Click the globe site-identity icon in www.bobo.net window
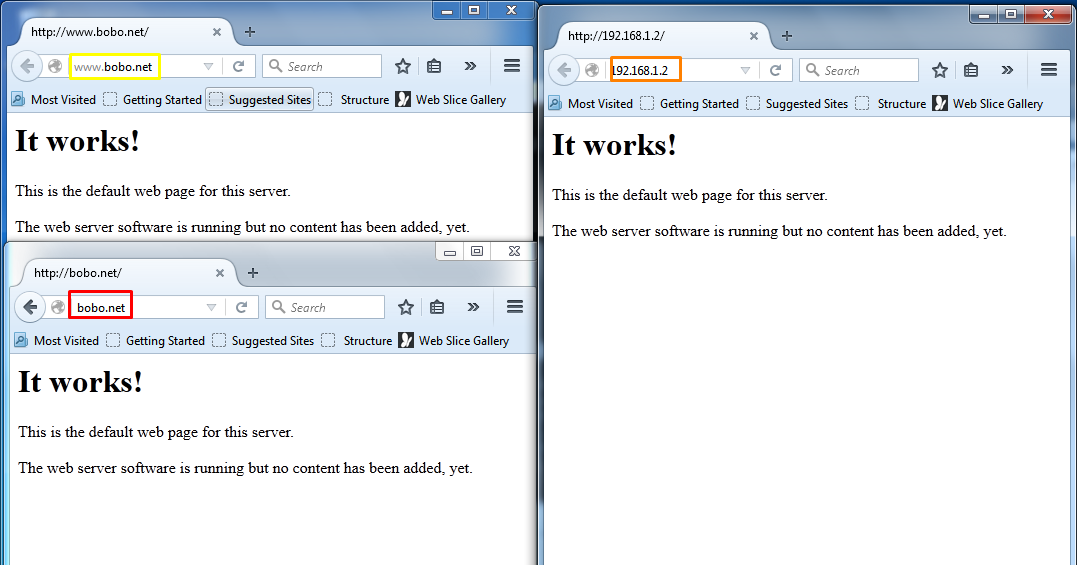Image resolution: width=1077 pixels, height=565 pixels. tap(55, 67)
